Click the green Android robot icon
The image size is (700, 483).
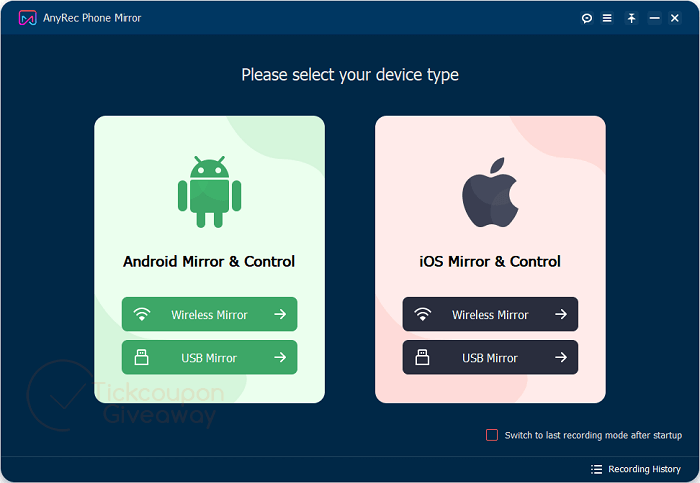[x=209, y=192]
